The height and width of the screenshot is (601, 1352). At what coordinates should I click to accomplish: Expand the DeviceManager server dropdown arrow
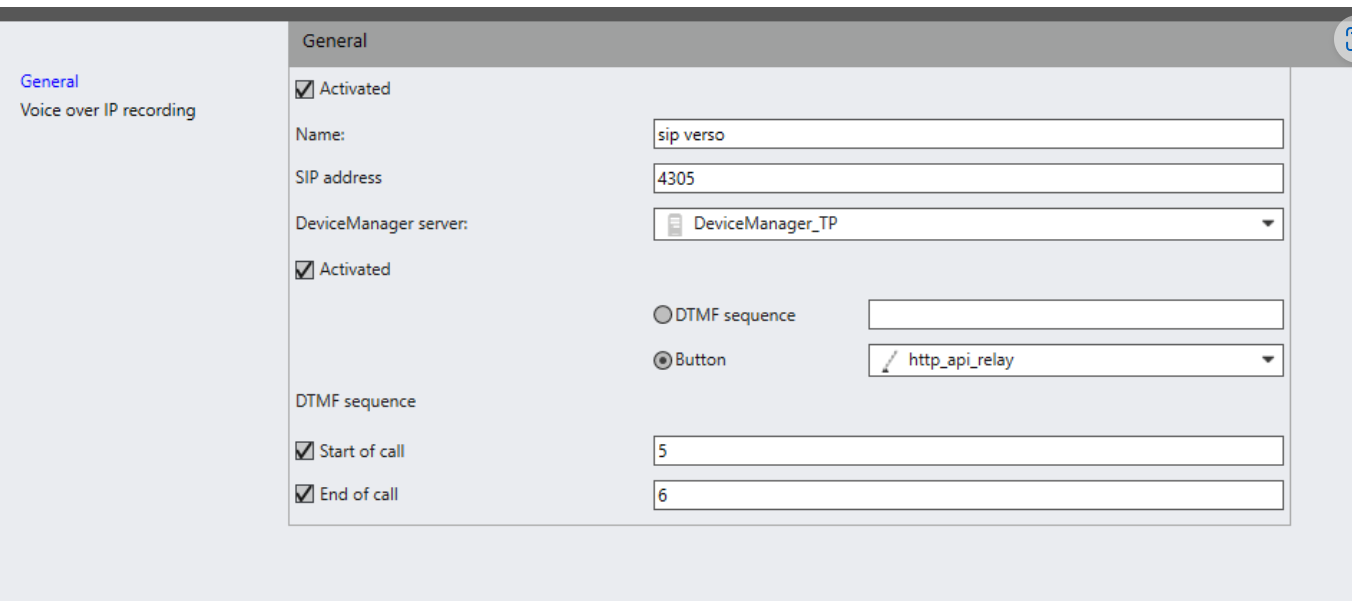1267,224
